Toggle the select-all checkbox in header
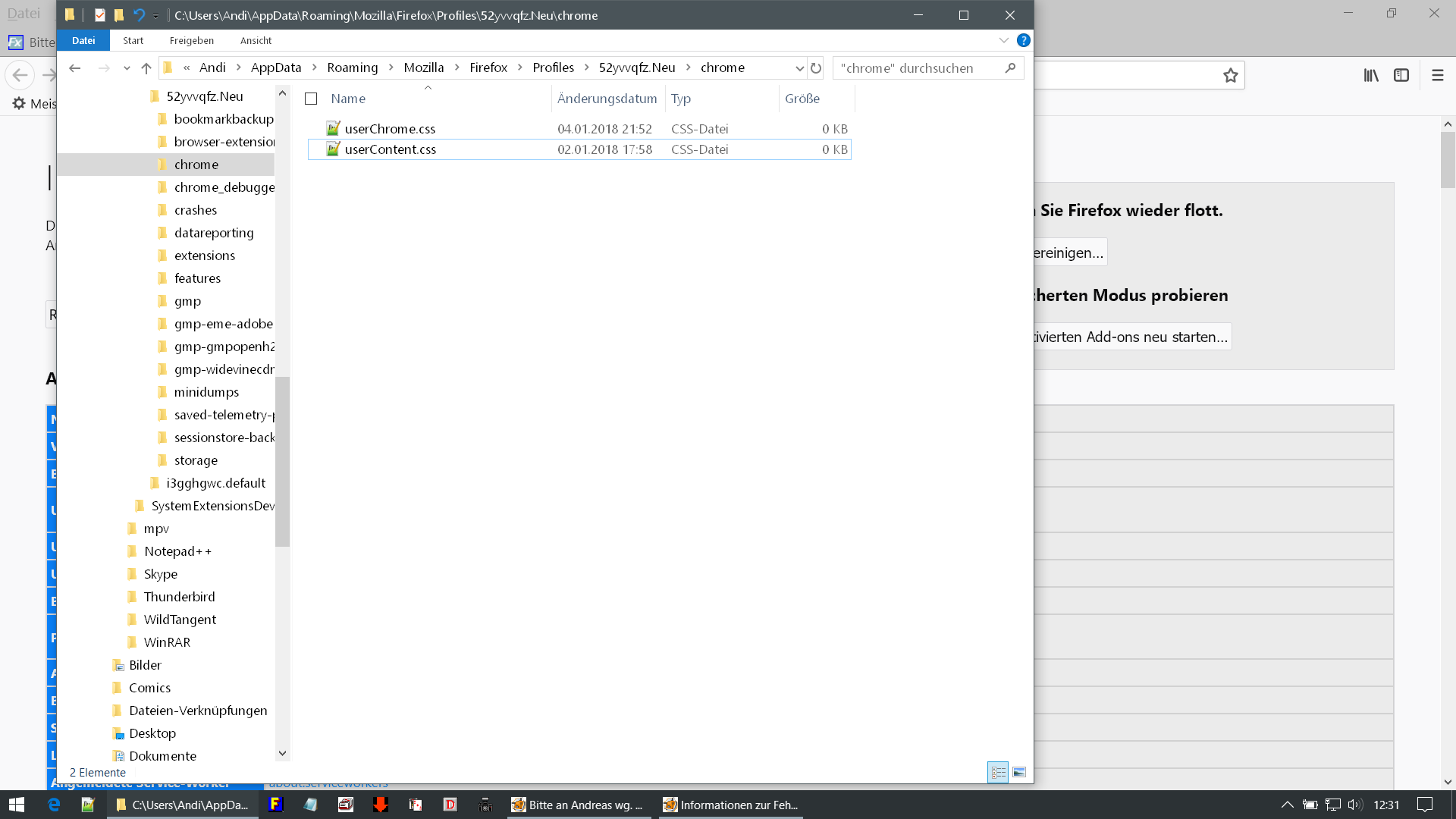 (x=311, y=99)
